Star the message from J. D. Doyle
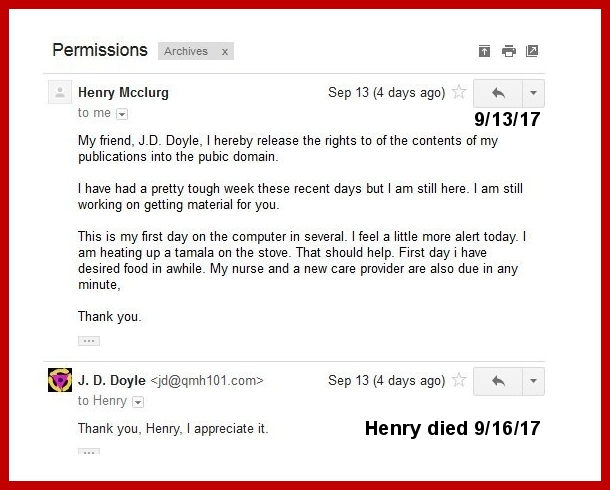610x490 pixels. point(459,381)
